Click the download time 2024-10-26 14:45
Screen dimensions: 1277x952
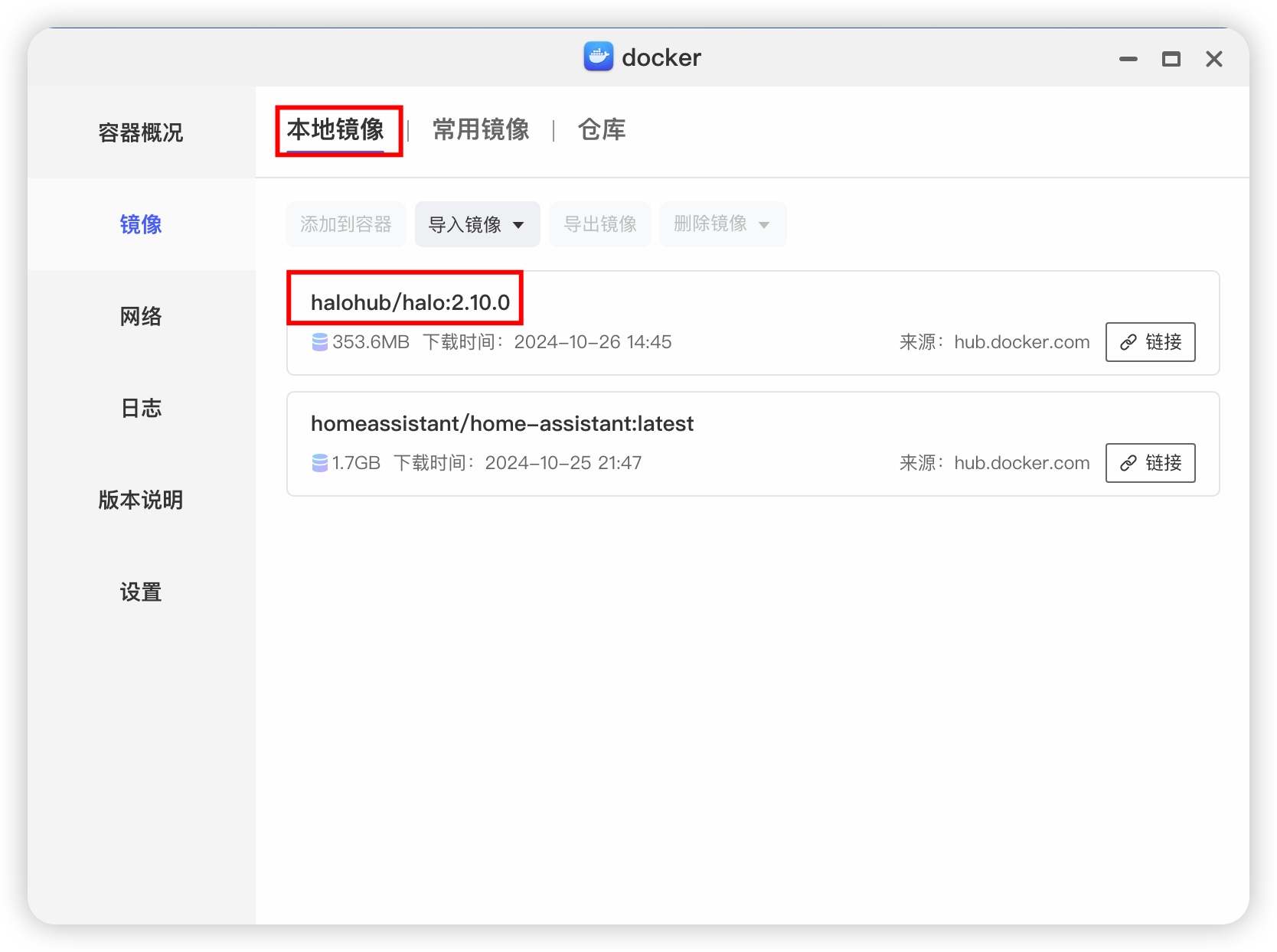pyautogui.click(x=593, y=342)
